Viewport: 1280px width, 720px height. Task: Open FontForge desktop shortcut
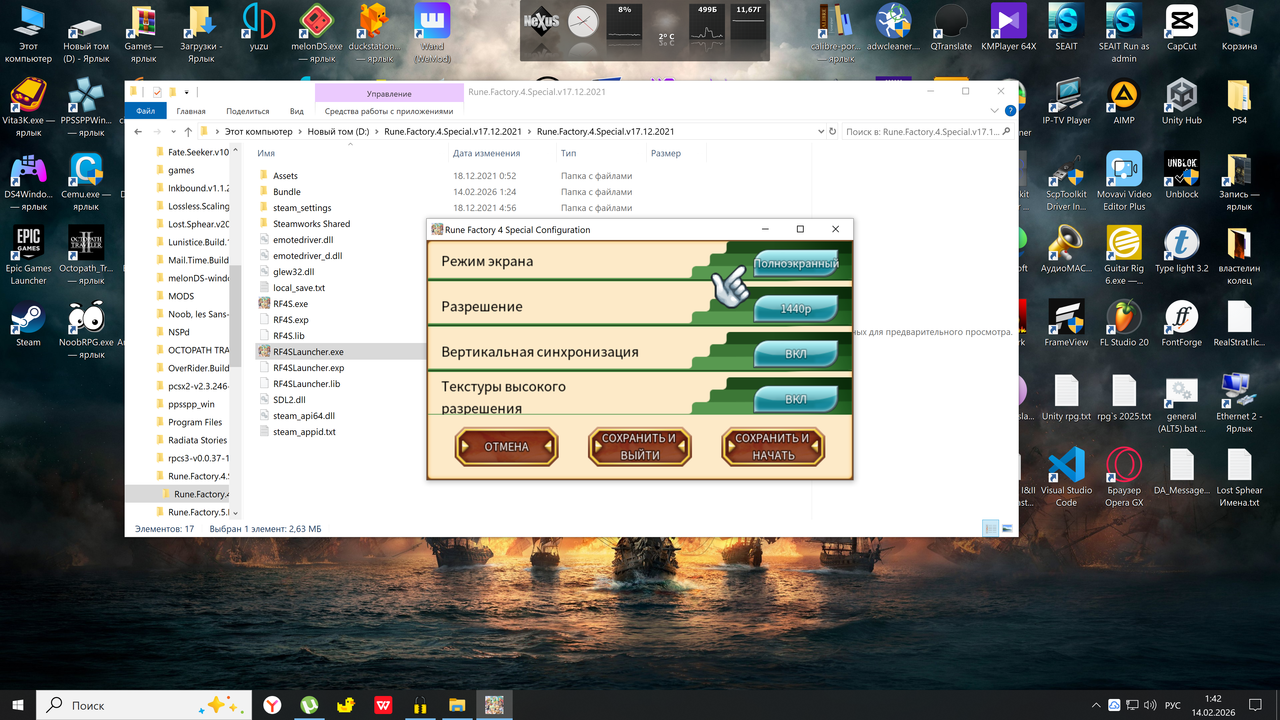coord(1181,323)
